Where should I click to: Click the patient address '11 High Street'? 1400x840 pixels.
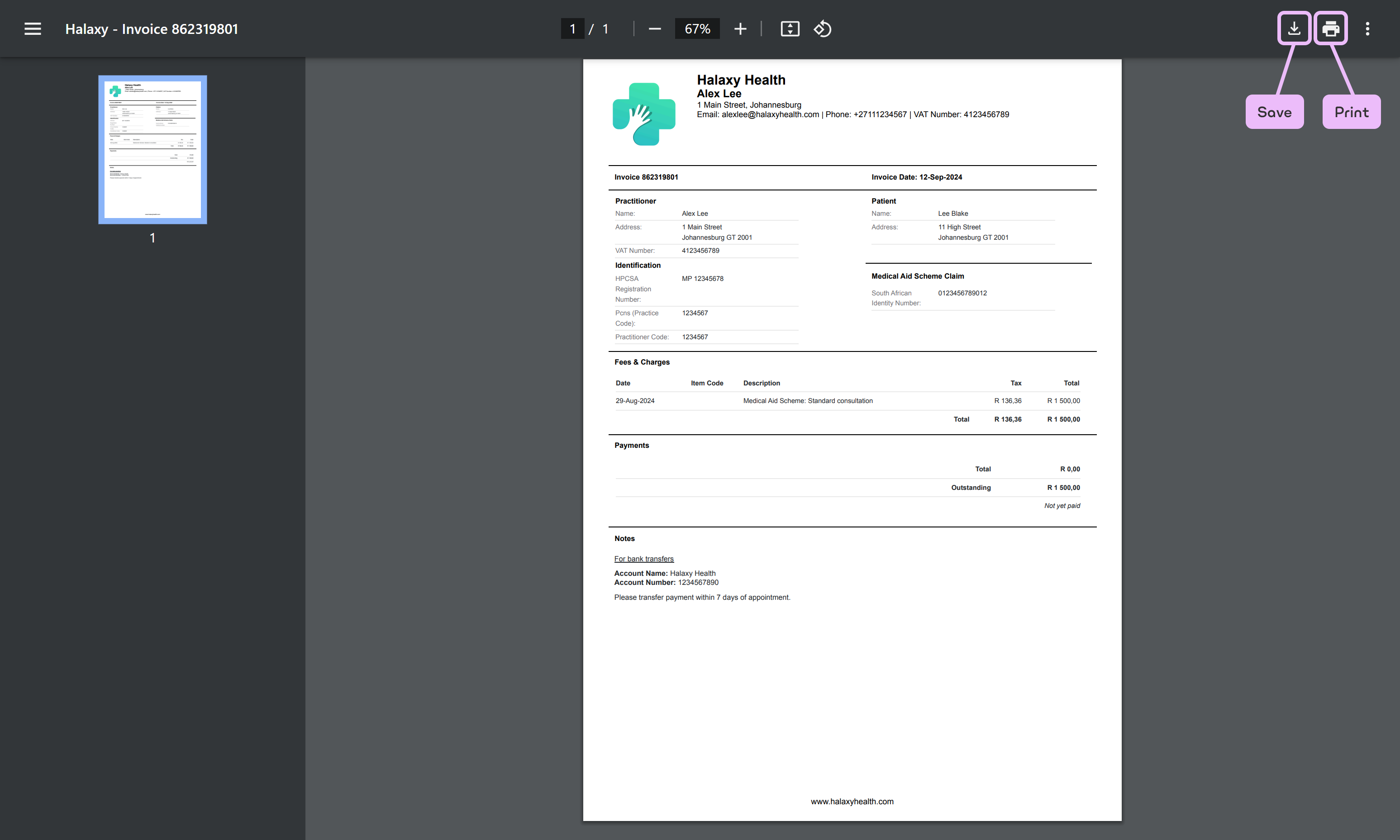click(x=959, y=227)
